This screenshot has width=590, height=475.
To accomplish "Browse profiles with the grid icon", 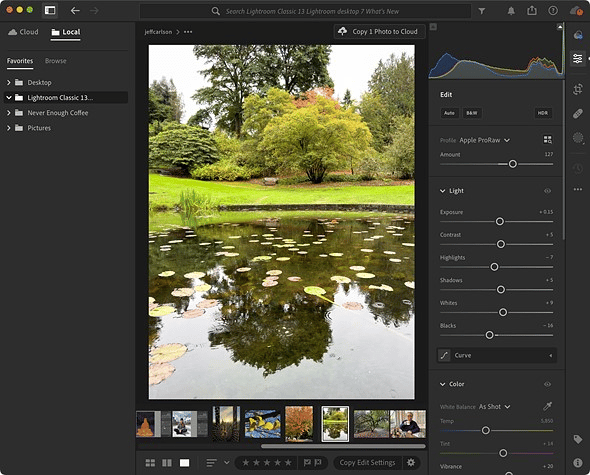I will coord(548,140).
